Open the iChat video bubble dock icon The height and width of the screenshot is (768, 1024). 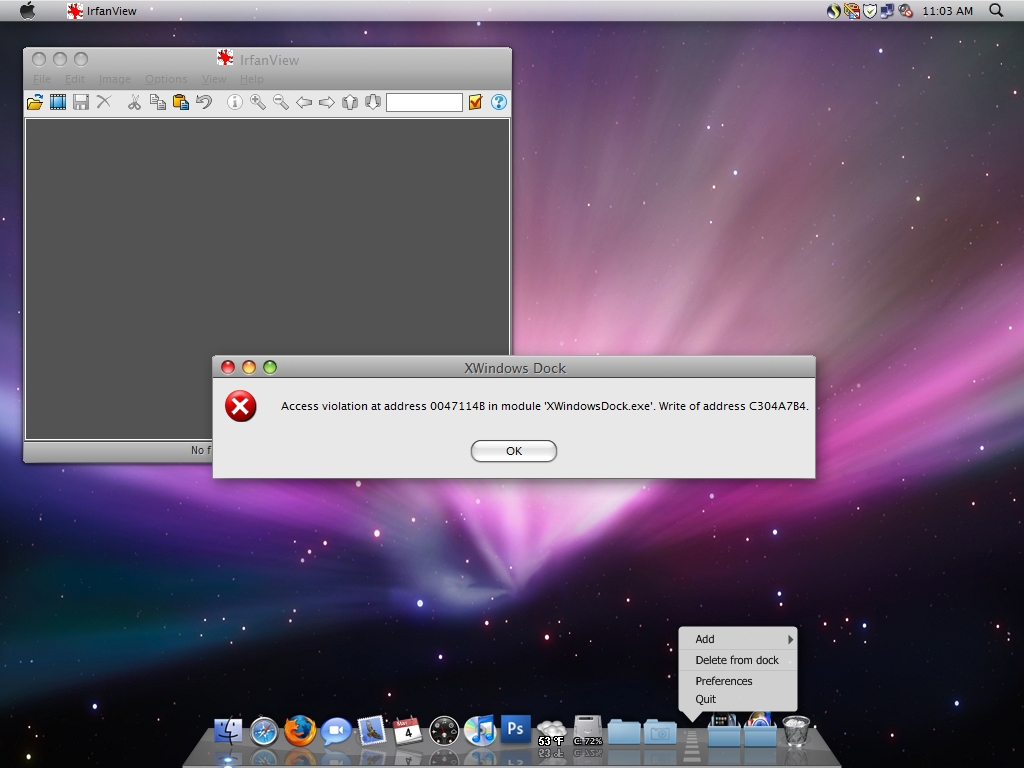click(x=336, y=731)
